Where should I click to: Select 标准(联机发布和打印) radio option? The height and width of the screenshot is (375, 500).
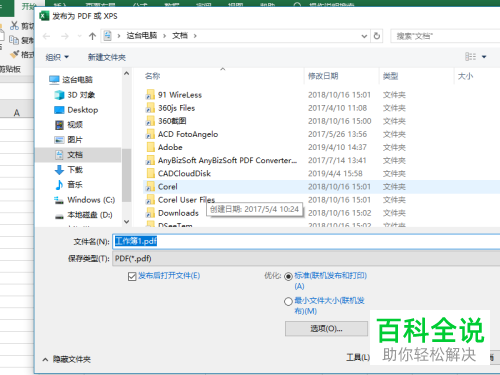point(288,276)
